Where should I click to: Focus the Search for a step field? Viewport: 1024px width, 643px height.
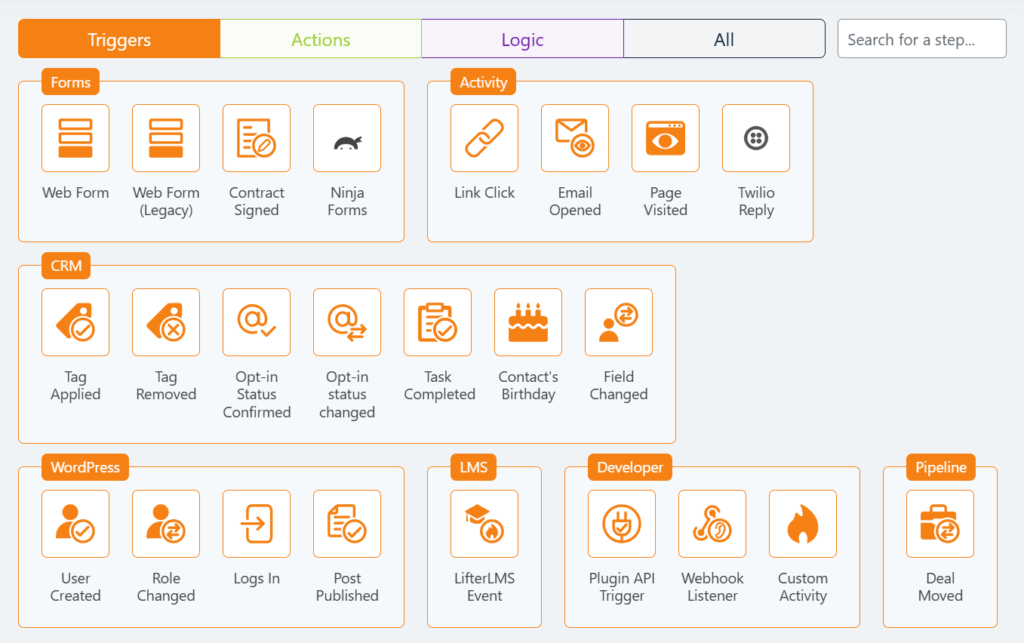(x=921, y=39)
